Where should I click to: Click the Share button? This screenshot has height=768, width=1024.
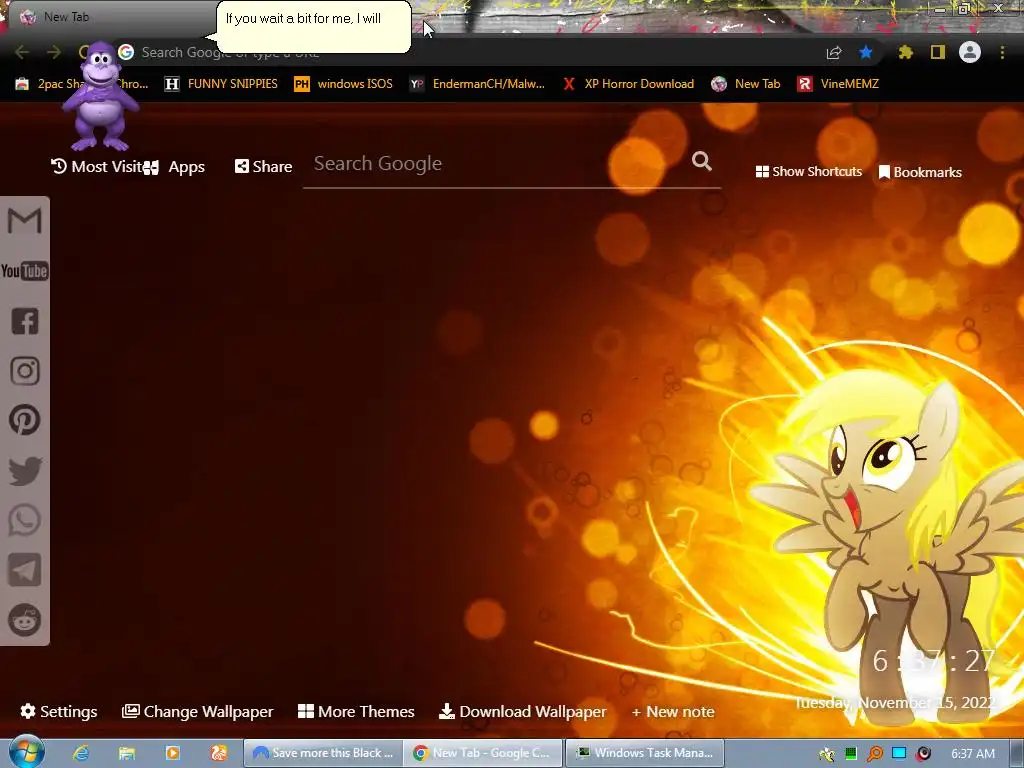(263, 167)
